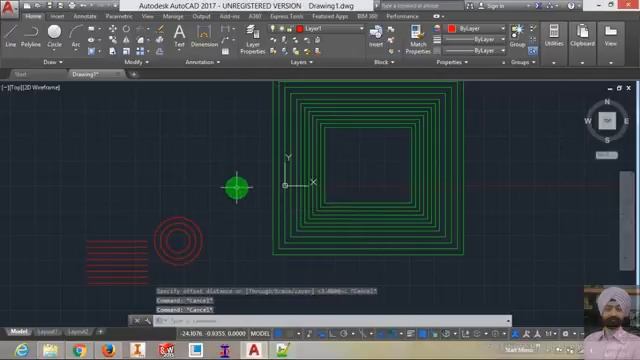This screenshot has height=360, width=640.
Task: Expand the Draw panel
Action: pos(53,62)
